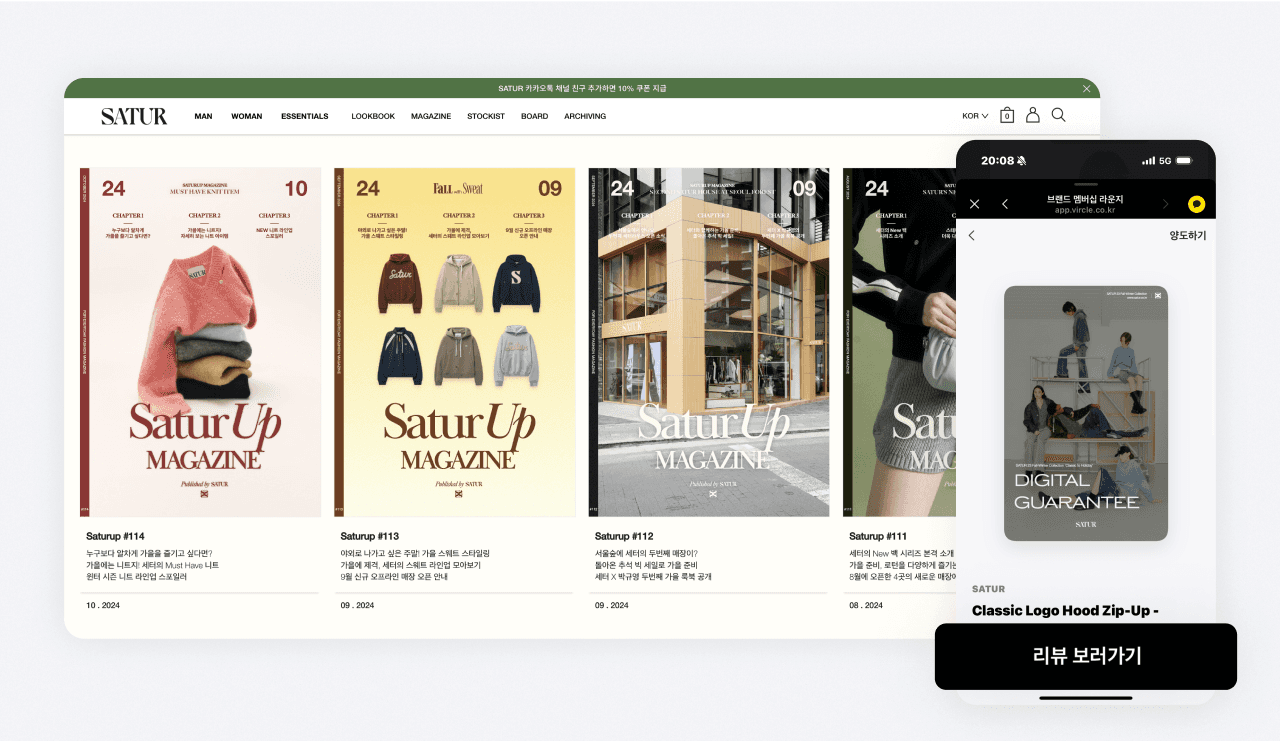The height and width of the screenshot is (741, 1280).
Task: Close the phone in-app browser (X)
Action: [x=975, y=204]
